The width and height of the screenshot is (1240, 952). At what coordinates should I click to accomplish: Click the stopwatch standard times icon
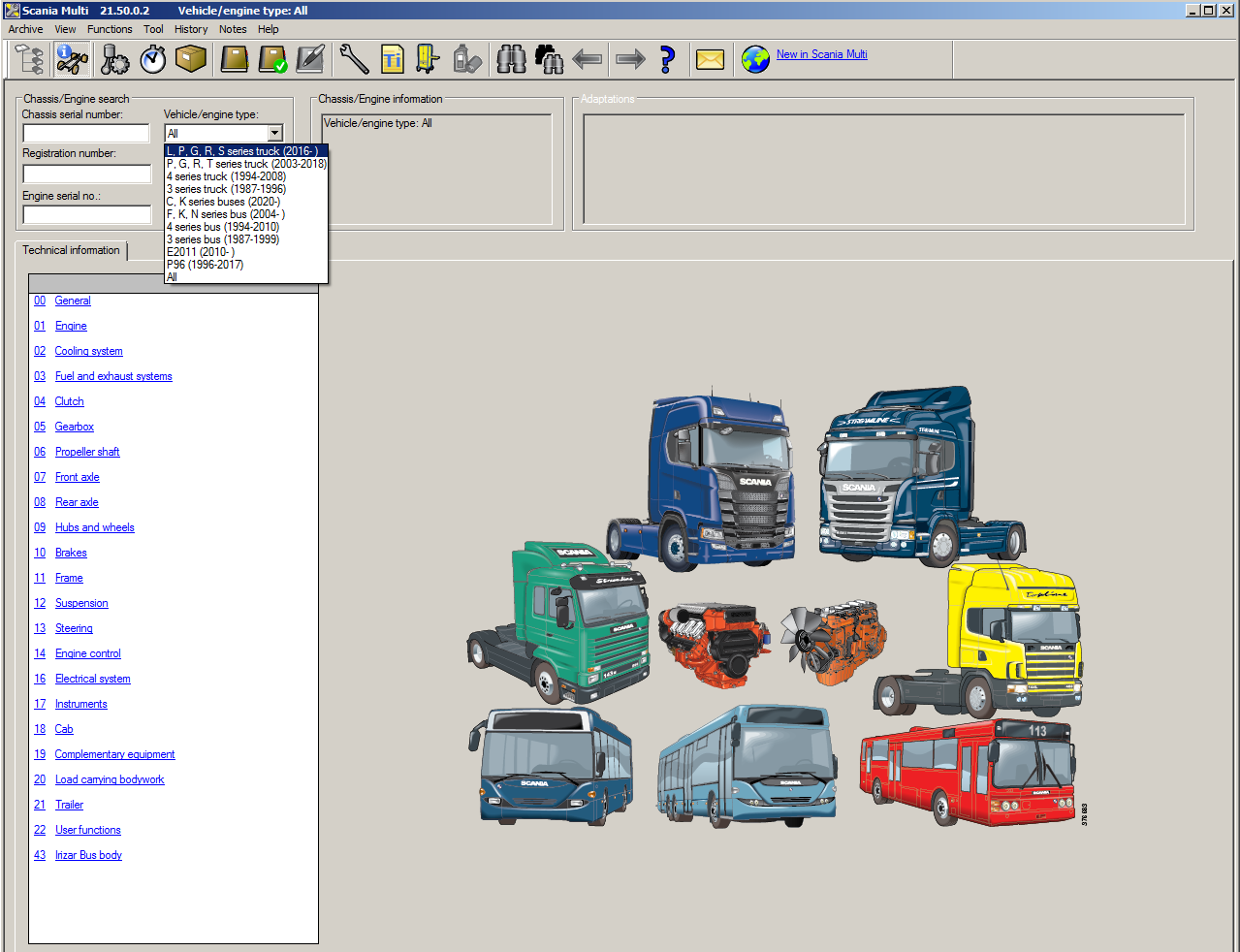[x=153, y=59]
